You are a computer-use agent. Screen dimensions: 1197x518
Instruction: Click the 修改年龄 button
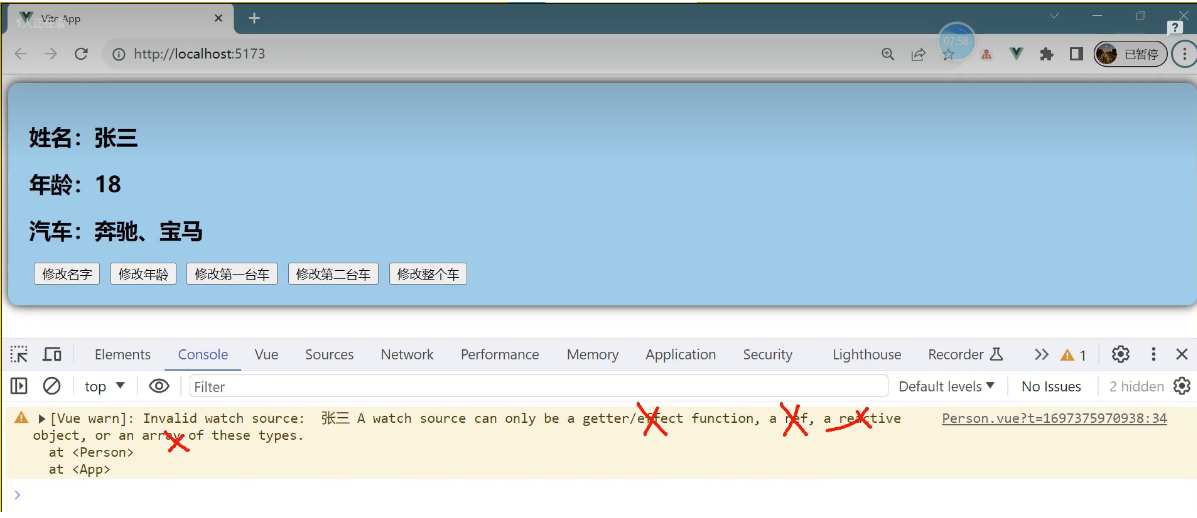click(143, 274)
